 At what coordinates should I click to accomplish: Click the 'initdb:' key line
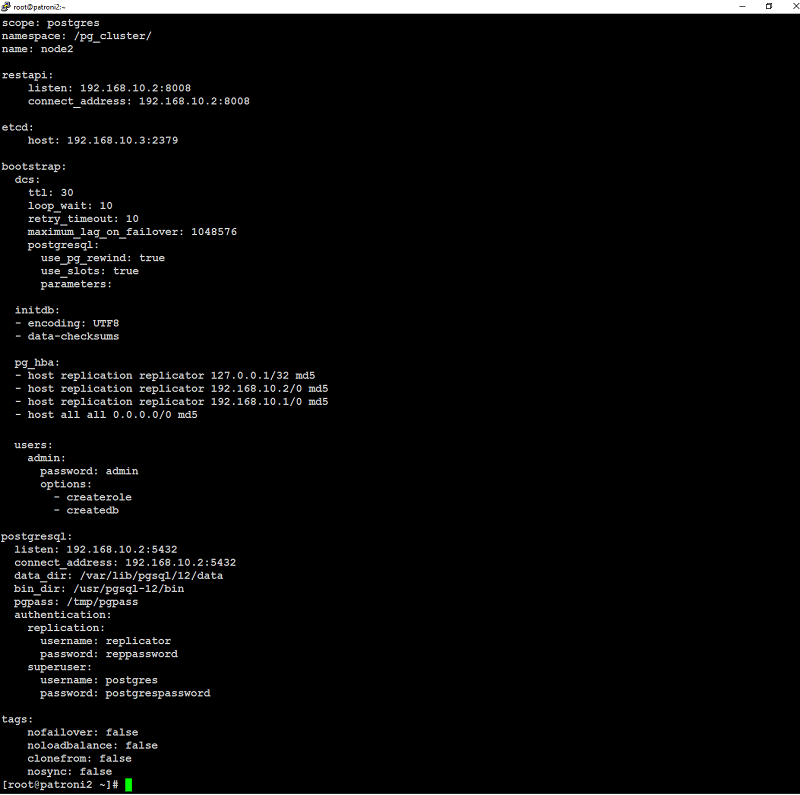pyautogui.click(x=37, y=310)
